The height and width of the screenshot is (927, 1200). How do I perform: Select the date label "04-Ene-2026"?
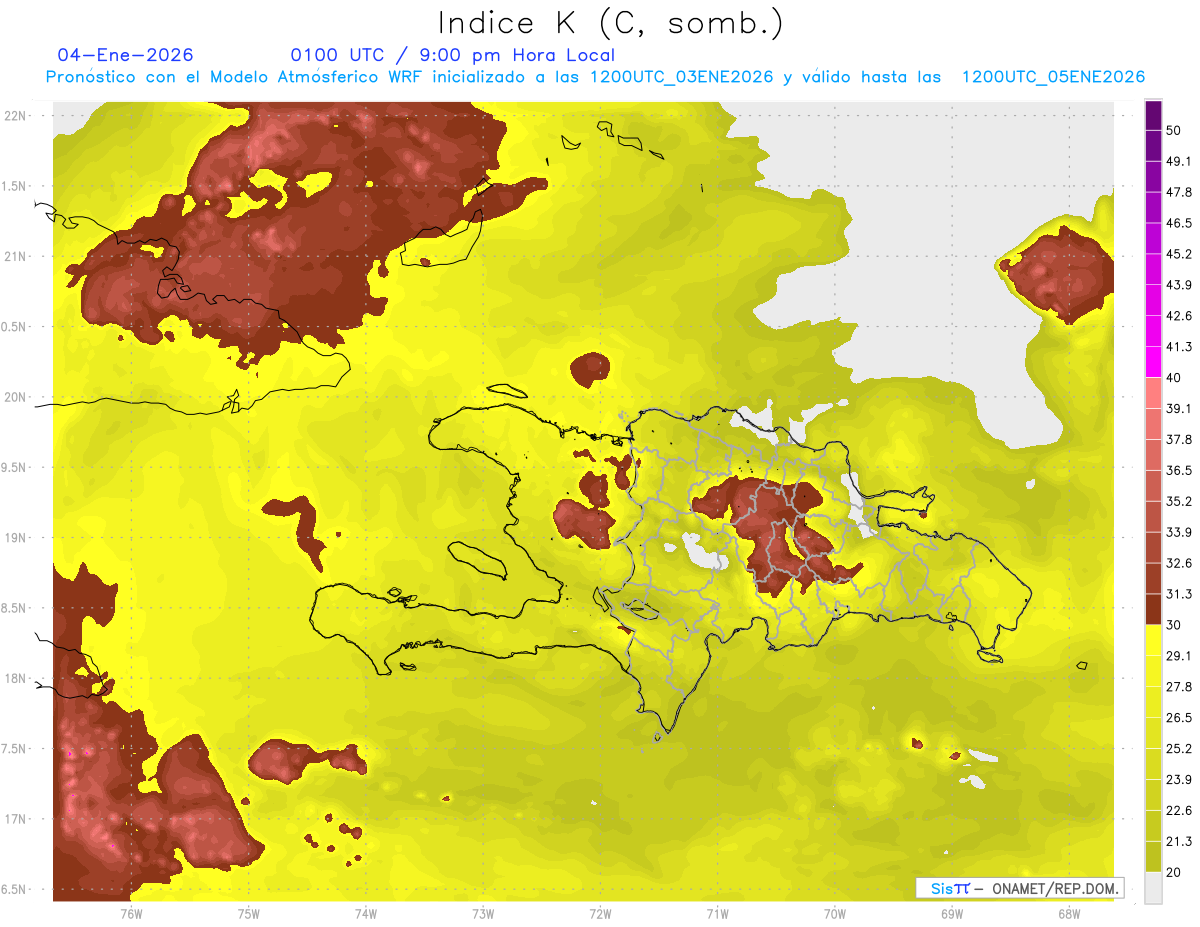(126, 55)
